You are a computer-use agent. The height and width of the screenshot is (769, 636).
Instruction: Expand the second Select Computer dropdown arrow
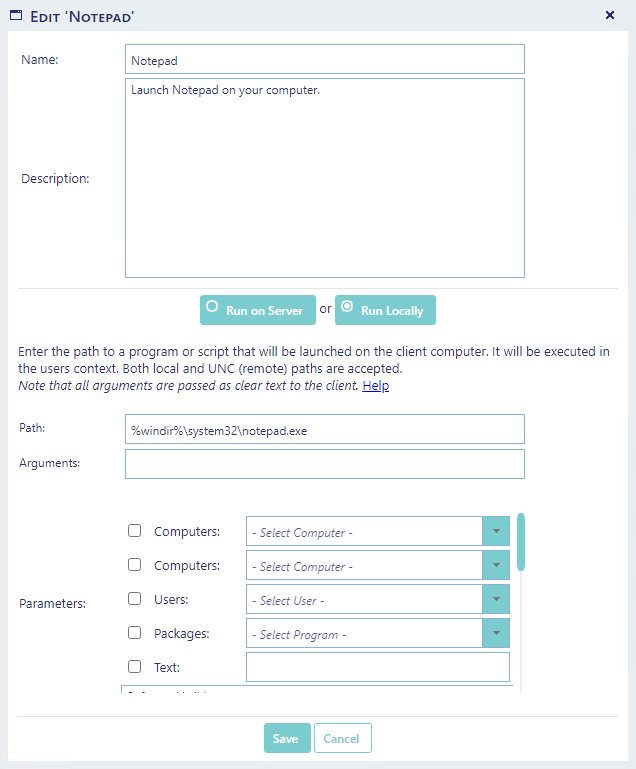pos(496,566)
